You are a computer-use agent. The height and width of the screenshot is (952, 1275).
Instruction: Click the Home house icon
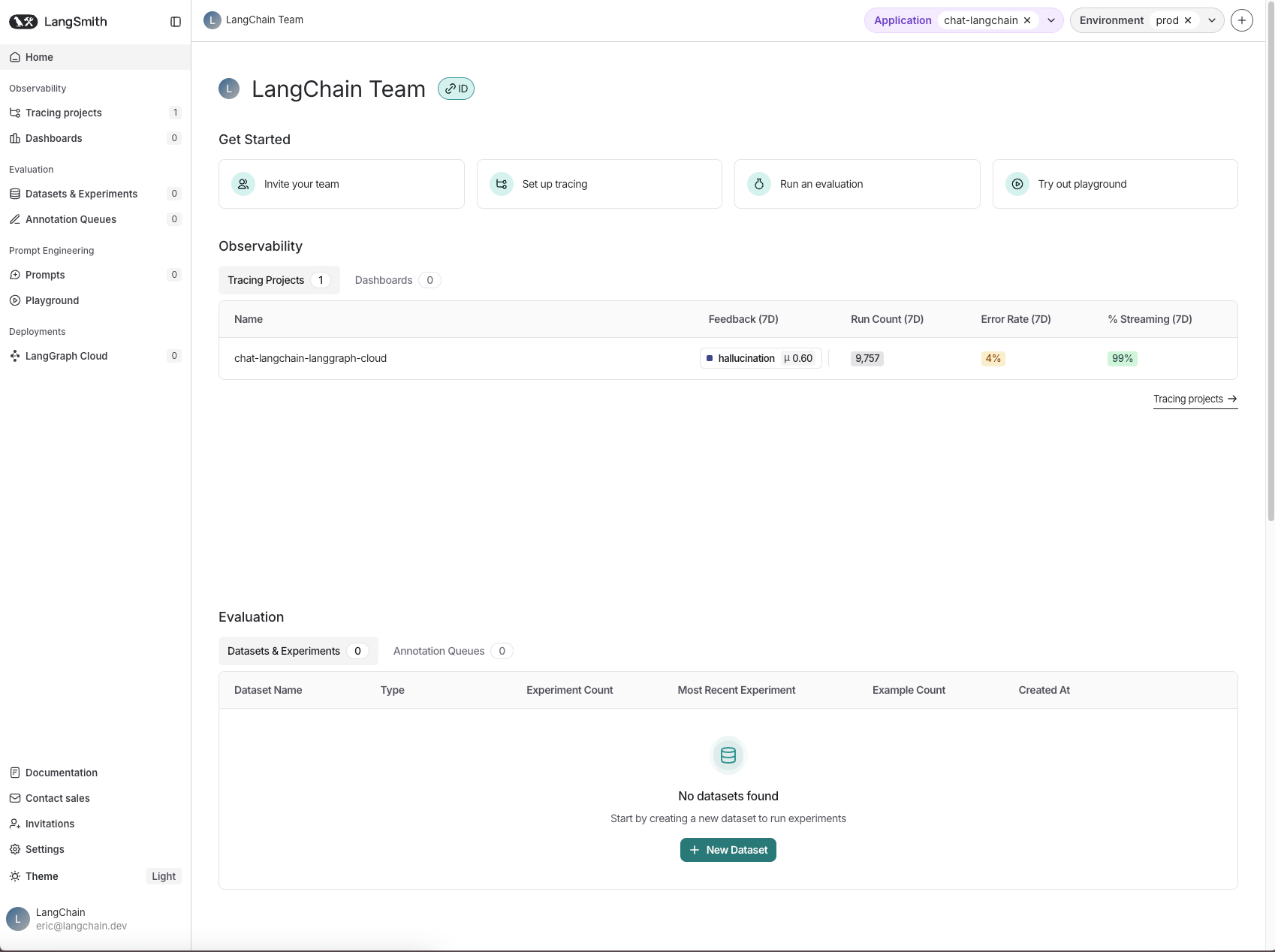click(15, 57)
